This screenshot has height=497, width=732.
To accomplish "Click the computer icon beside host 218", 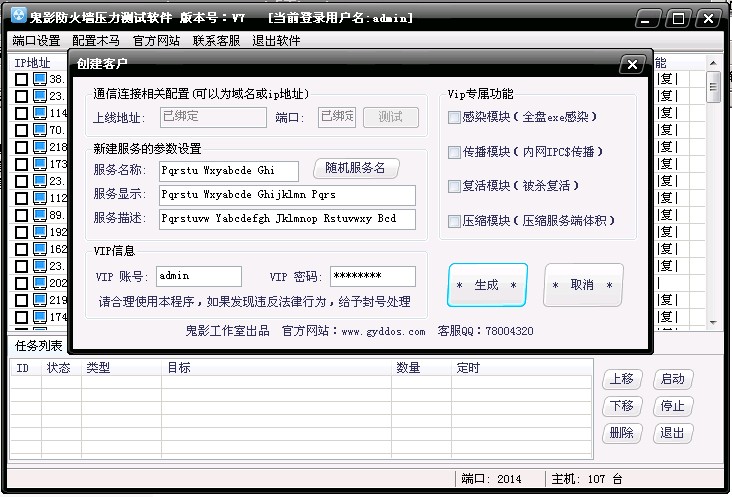I will click(x=40, y=147).
